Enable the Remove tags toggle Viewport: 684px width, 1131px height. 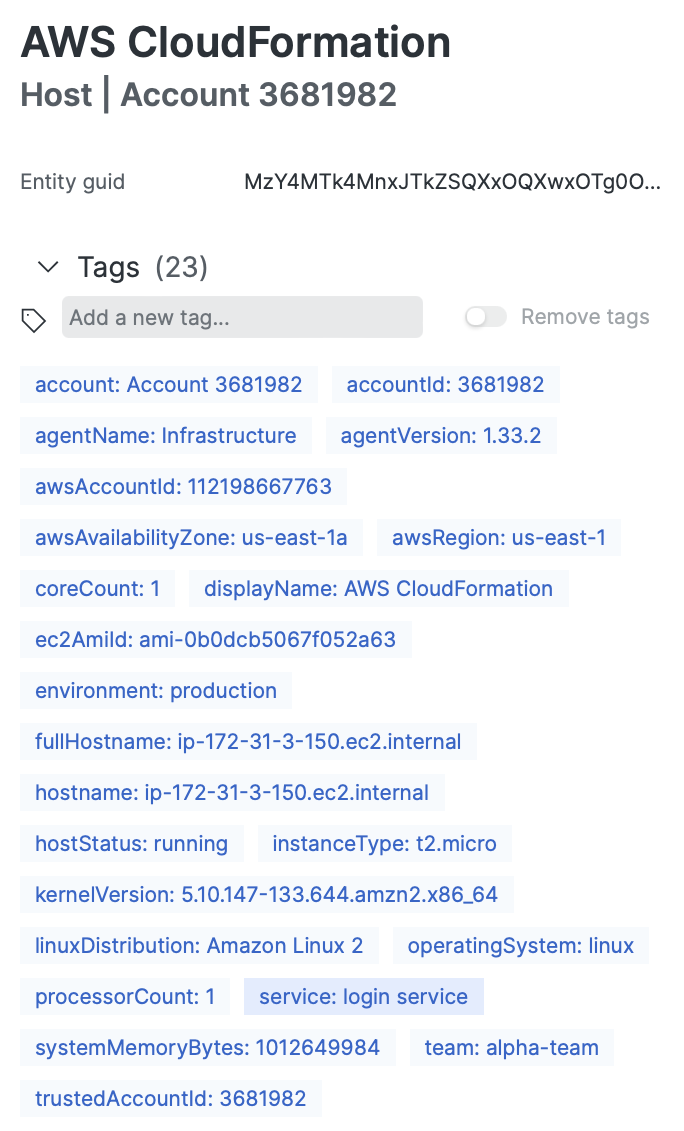[485, 316]
